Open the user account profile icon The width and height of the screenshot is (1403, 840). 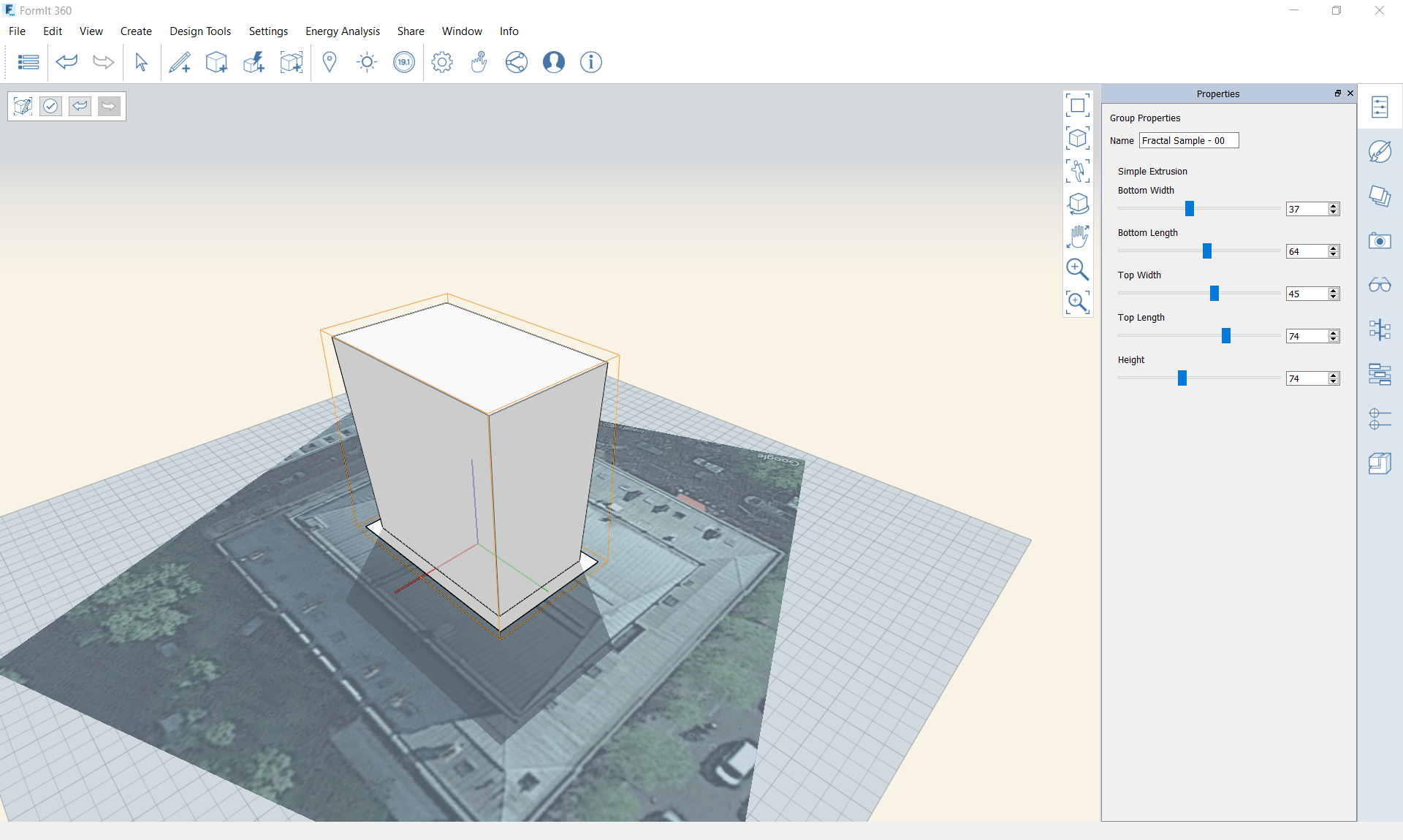tap(553, 62)
